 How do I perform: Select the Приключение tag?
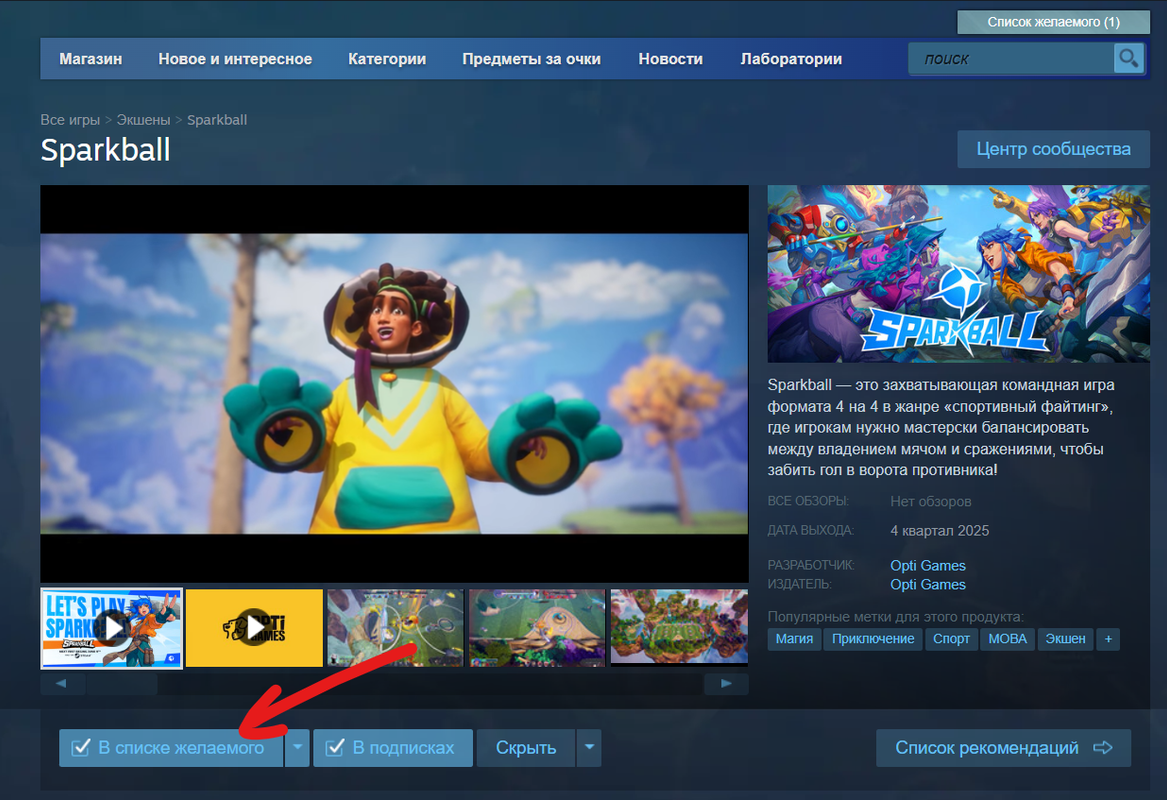(873, 639)
